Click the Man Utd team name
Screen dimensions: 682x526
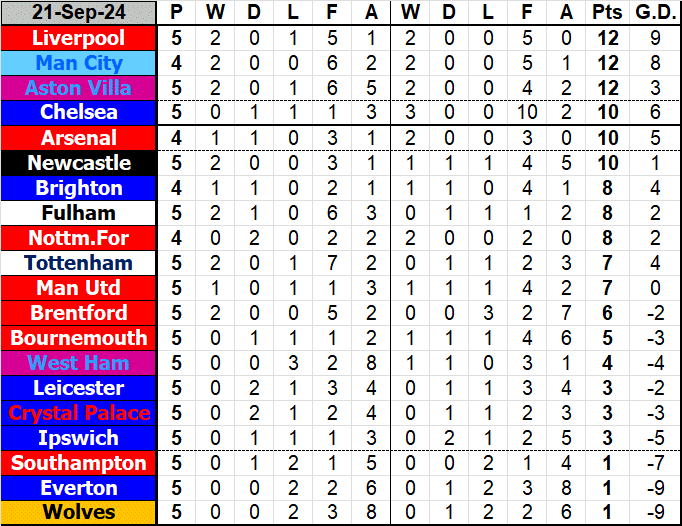tap(79, 288)
